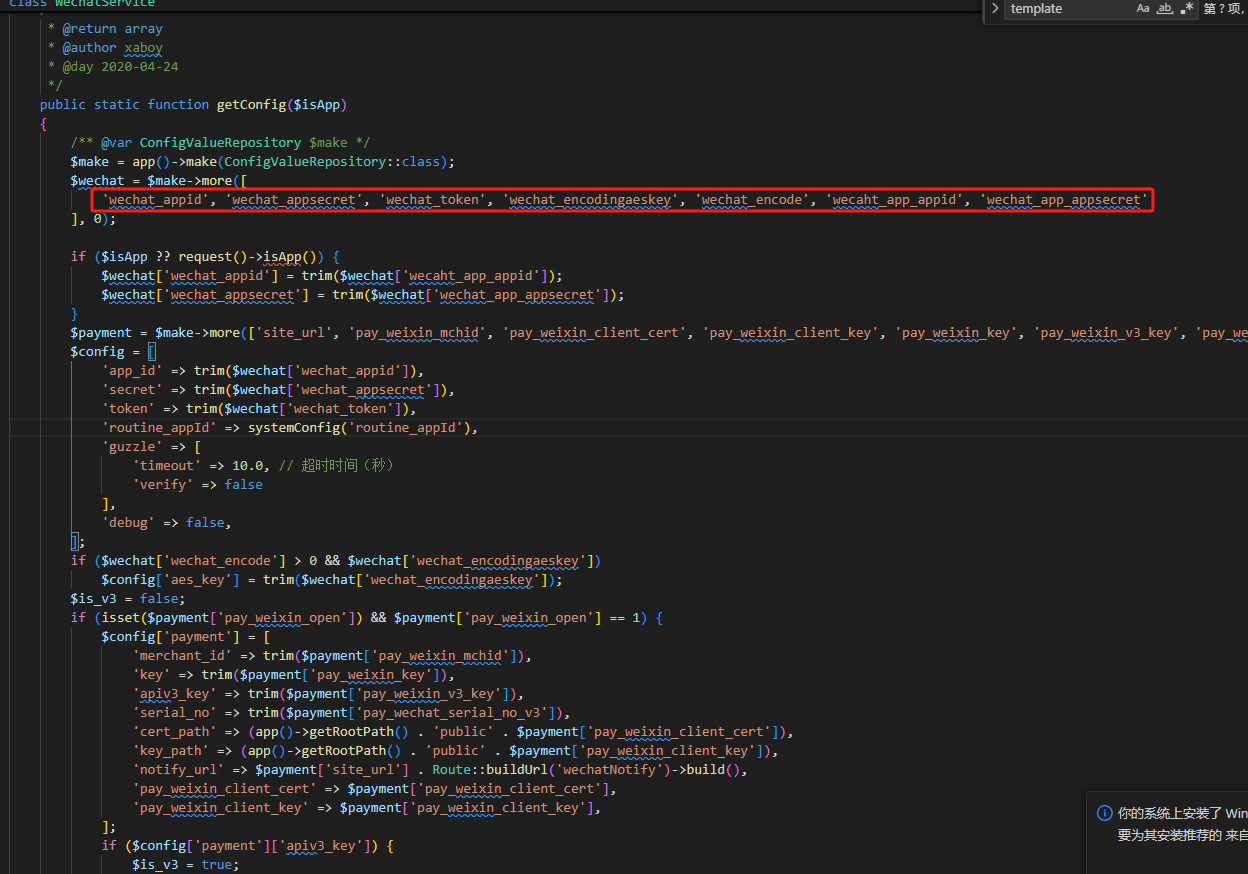Click the "@var ConfigValueRepository $make" comment
This screenshot has width=1248, height=874.
pyautogui.click(x=221, y=143)
